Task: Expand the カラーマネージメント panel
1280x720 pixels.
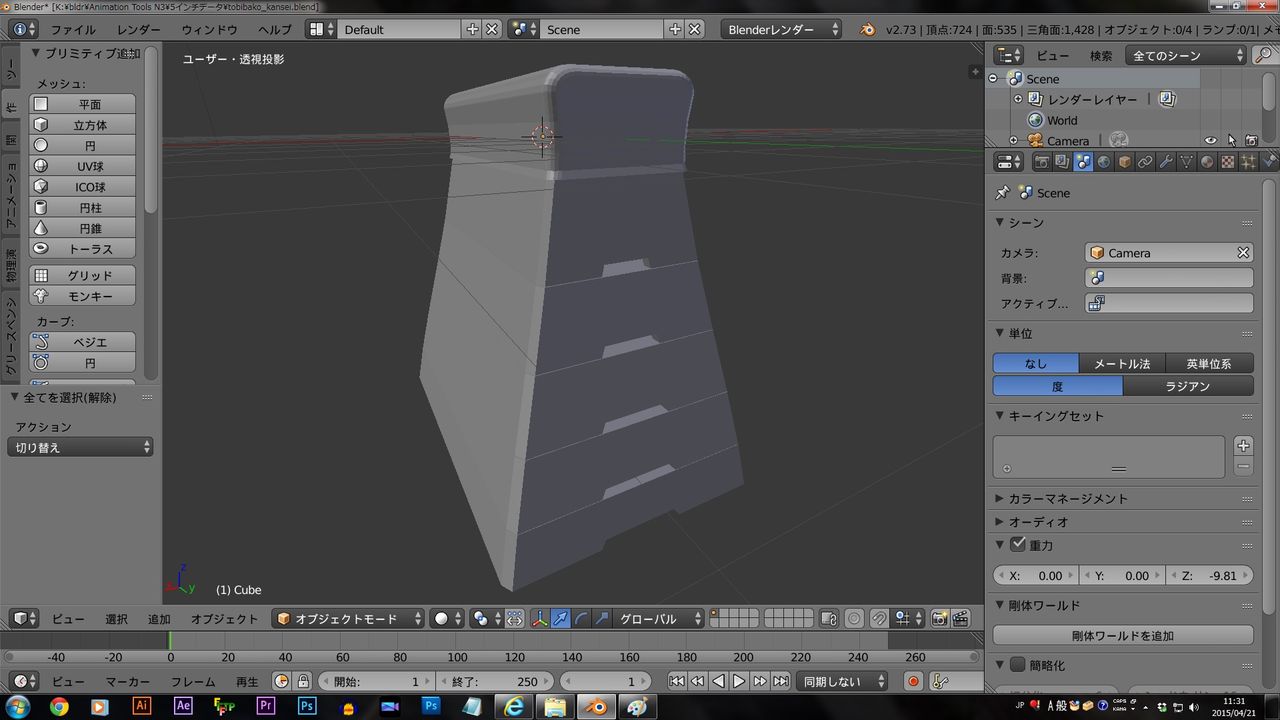Action: 1068,498
